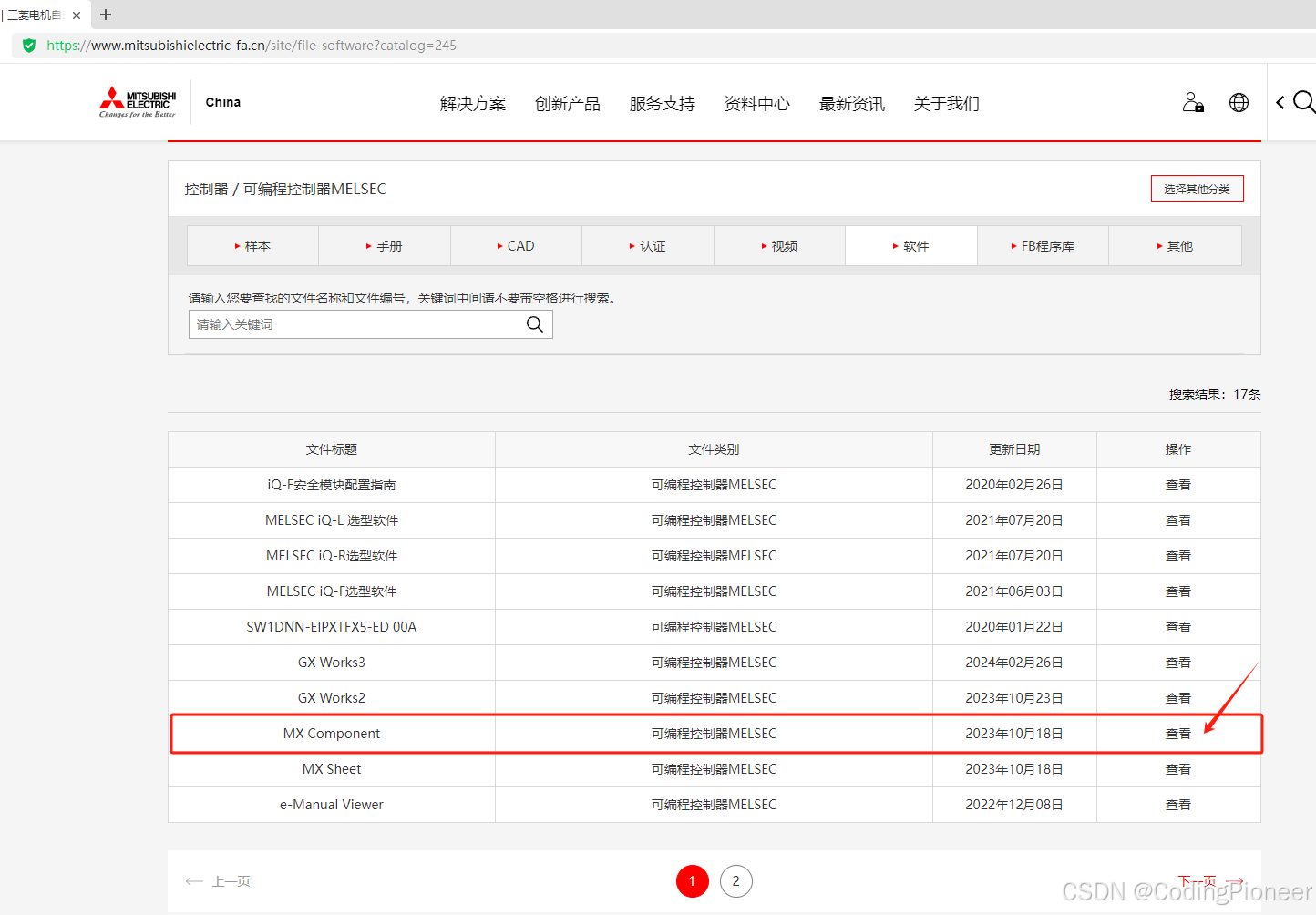Open the 服务支持 menu
The image size is (1316, 915).
(x=662, y=103)
